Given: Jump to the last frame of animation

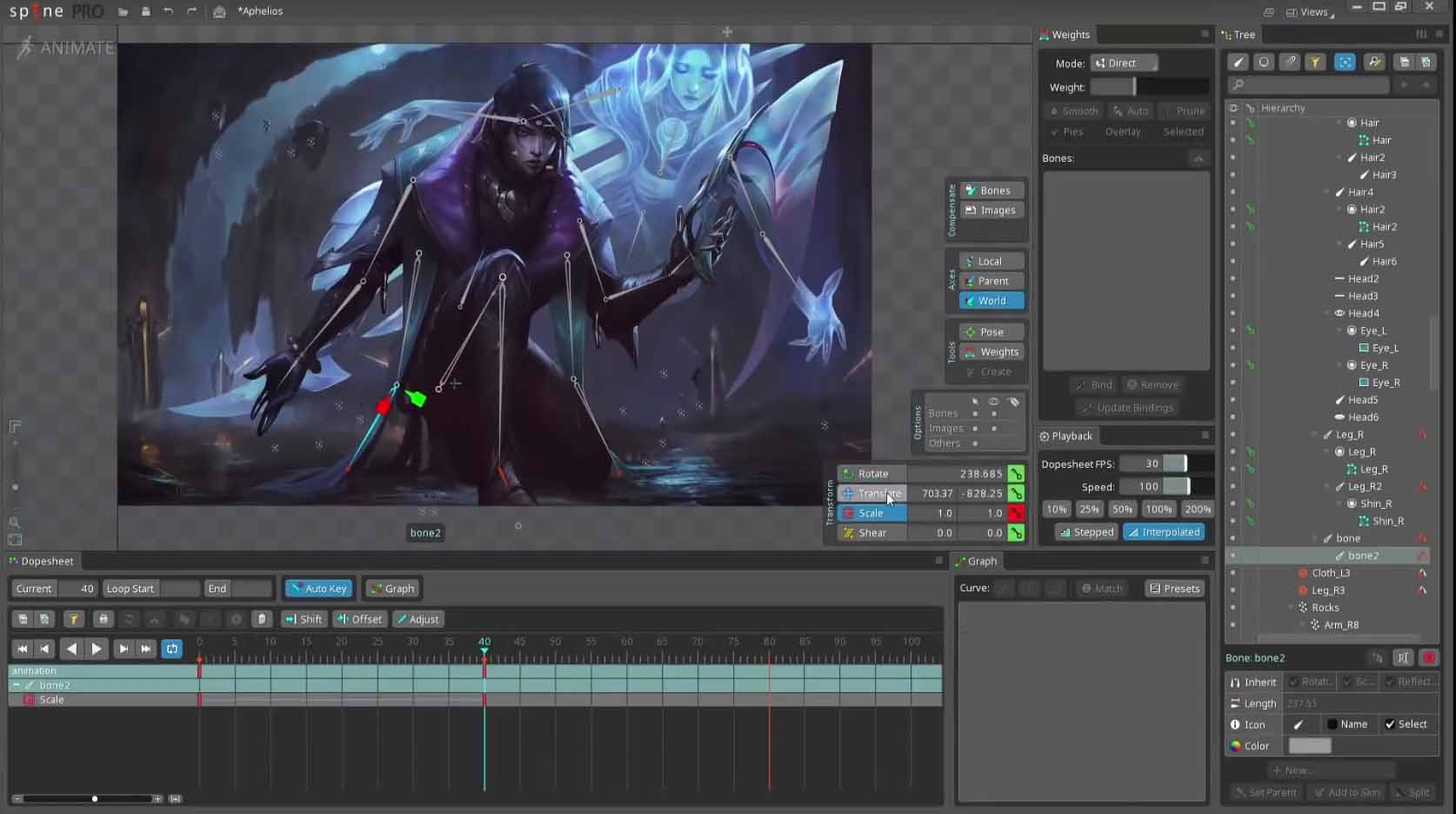Looking at the screenshot, I should tap(146, 649).
